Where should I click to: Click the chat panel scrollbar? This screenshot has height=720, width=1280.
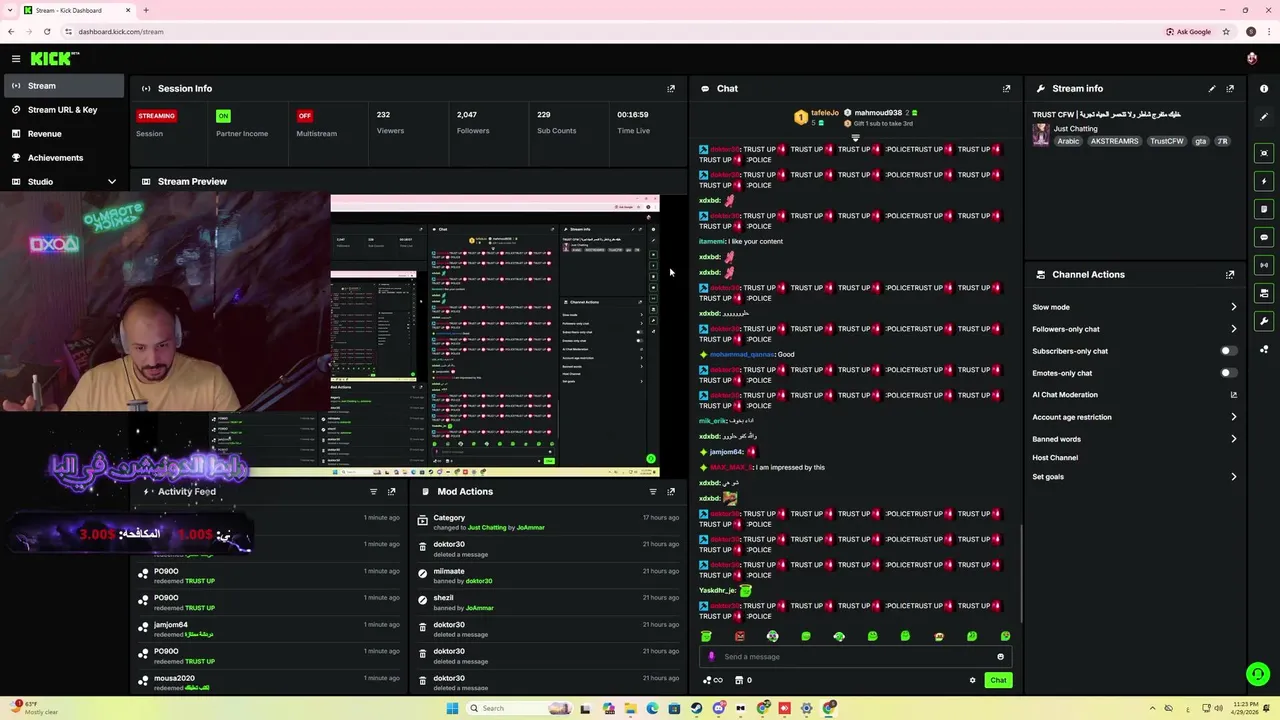(1020, 572)
